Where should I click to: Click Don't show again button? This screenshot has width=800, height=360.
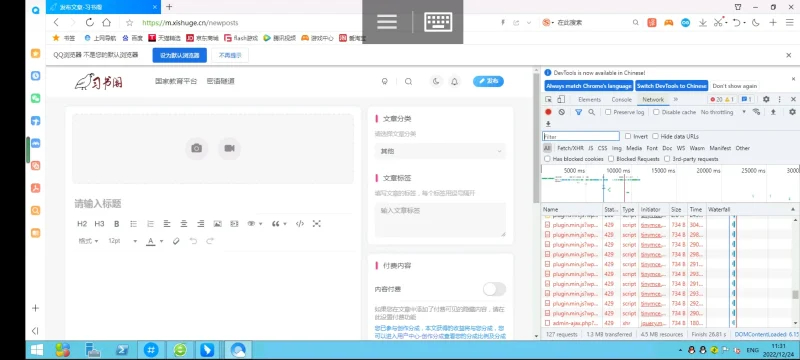pos(735,86)
